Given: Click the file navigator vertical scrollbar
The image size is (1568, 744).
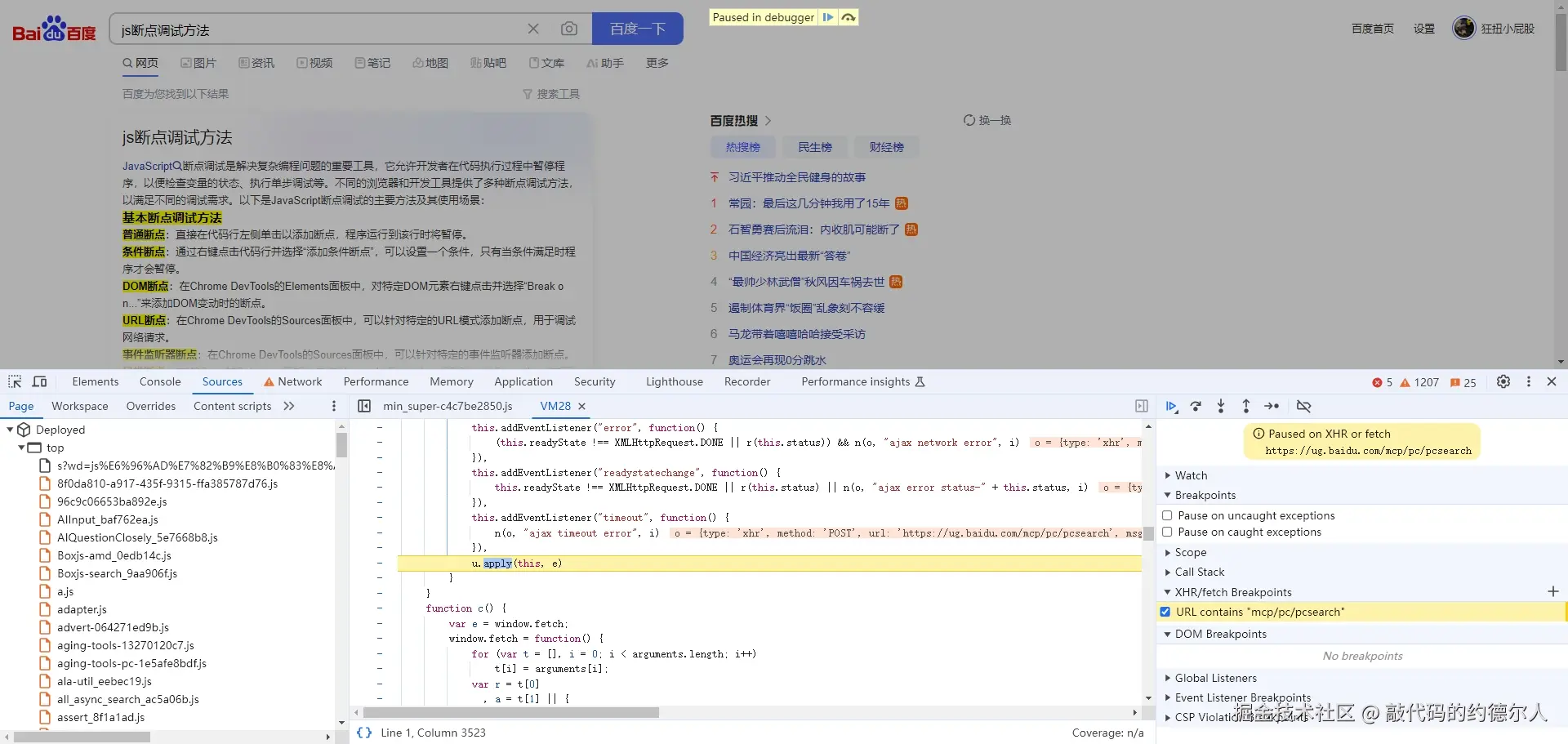Looking at the screenshot, I should [341, 445].
